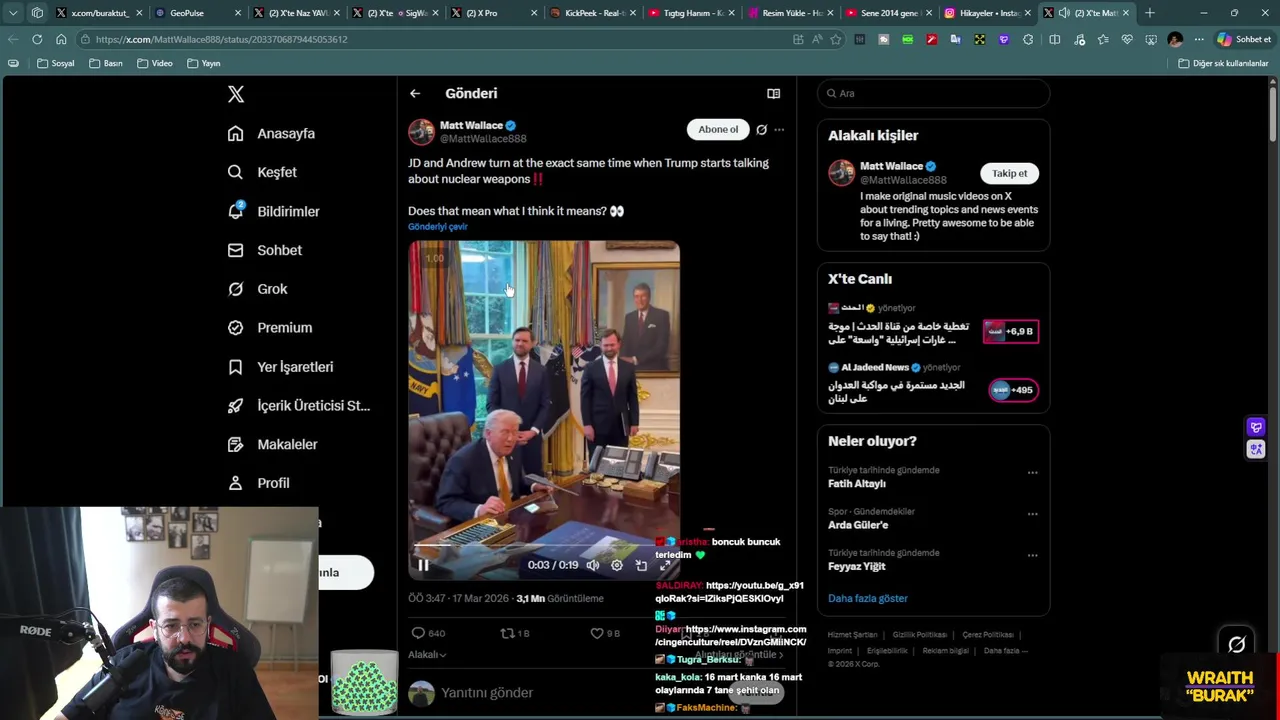This screenshot has width=1280, height=720.
Task: Expand the Alakalı replies sort dropdown
Action: click(x=427, y=654)
